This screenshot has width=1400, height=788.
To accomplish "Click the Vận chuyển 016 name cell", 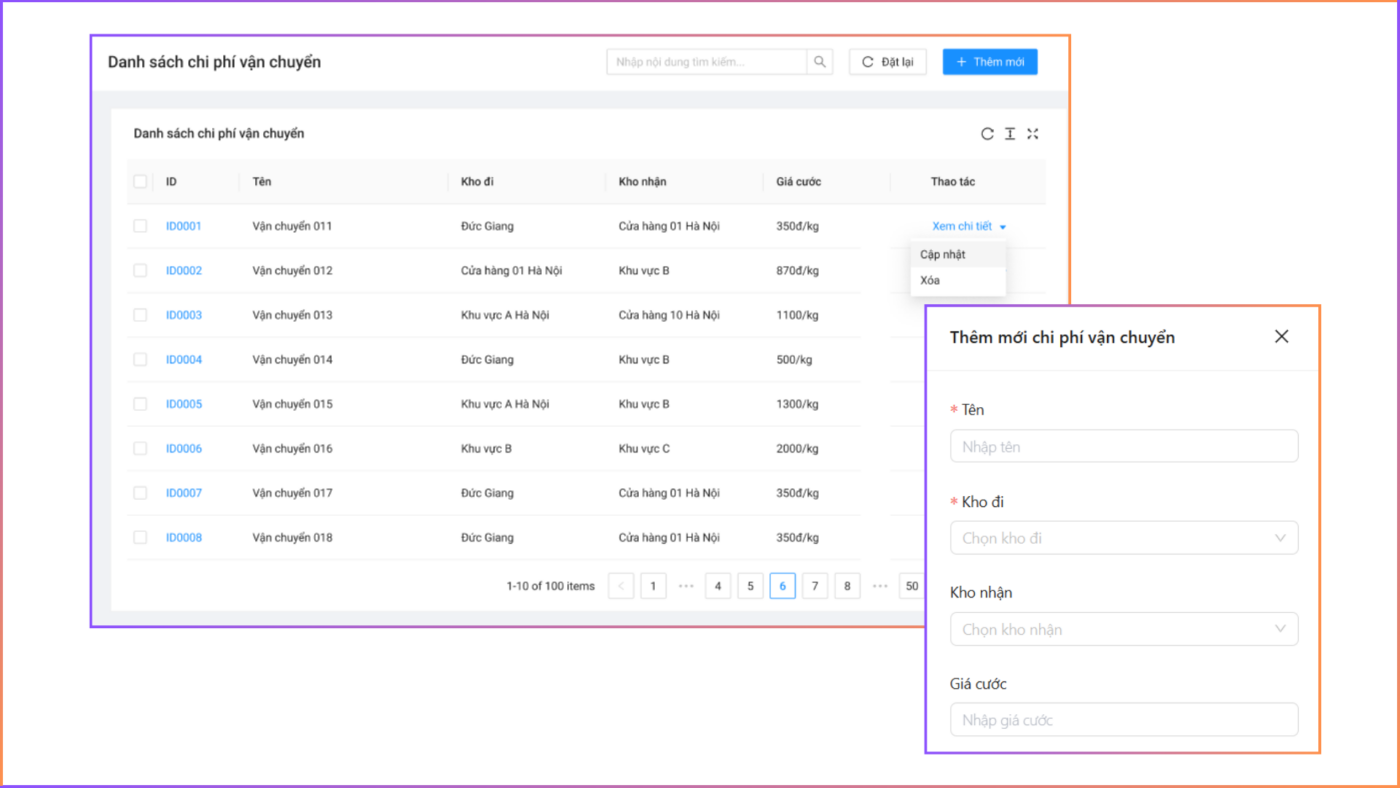I will pyautogui.click(x=292, y=449).
